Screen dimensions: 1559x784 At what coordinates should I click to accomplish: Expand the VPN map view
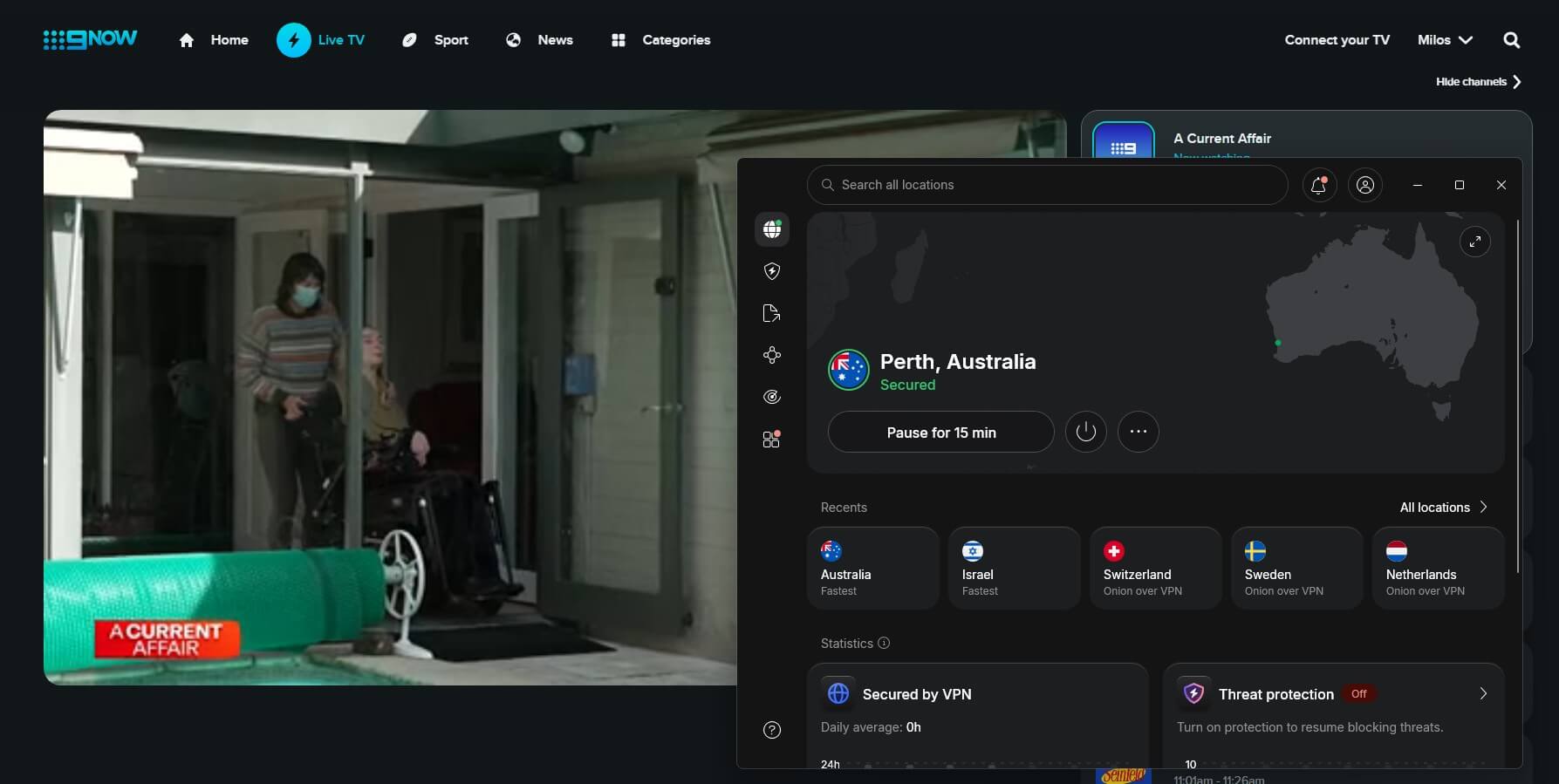click(x=1475, y=242)
